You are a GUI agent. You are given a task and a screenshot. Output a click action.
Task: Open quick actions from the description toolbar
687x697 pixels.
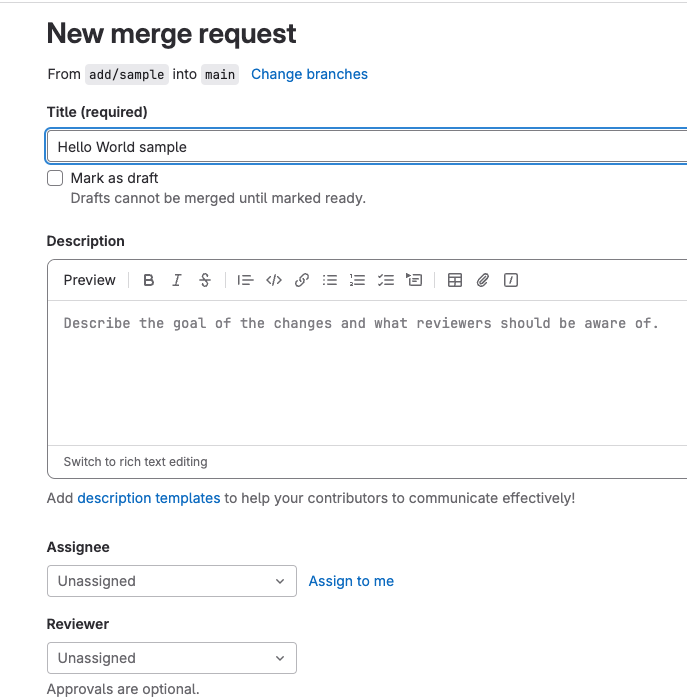point(511,280)
